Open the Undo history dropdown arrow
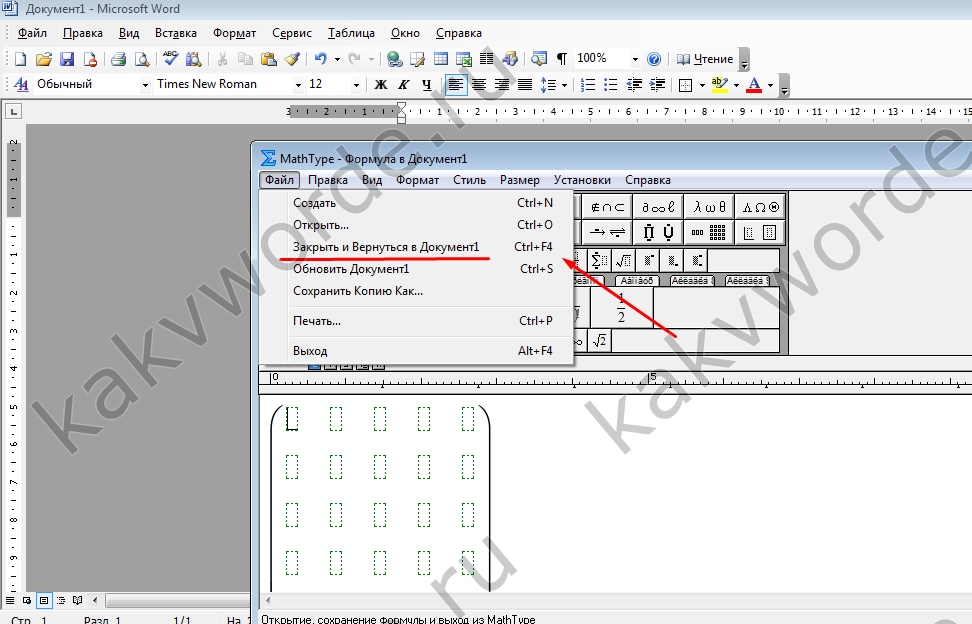The image size is (972, 624). coord(337,59)
